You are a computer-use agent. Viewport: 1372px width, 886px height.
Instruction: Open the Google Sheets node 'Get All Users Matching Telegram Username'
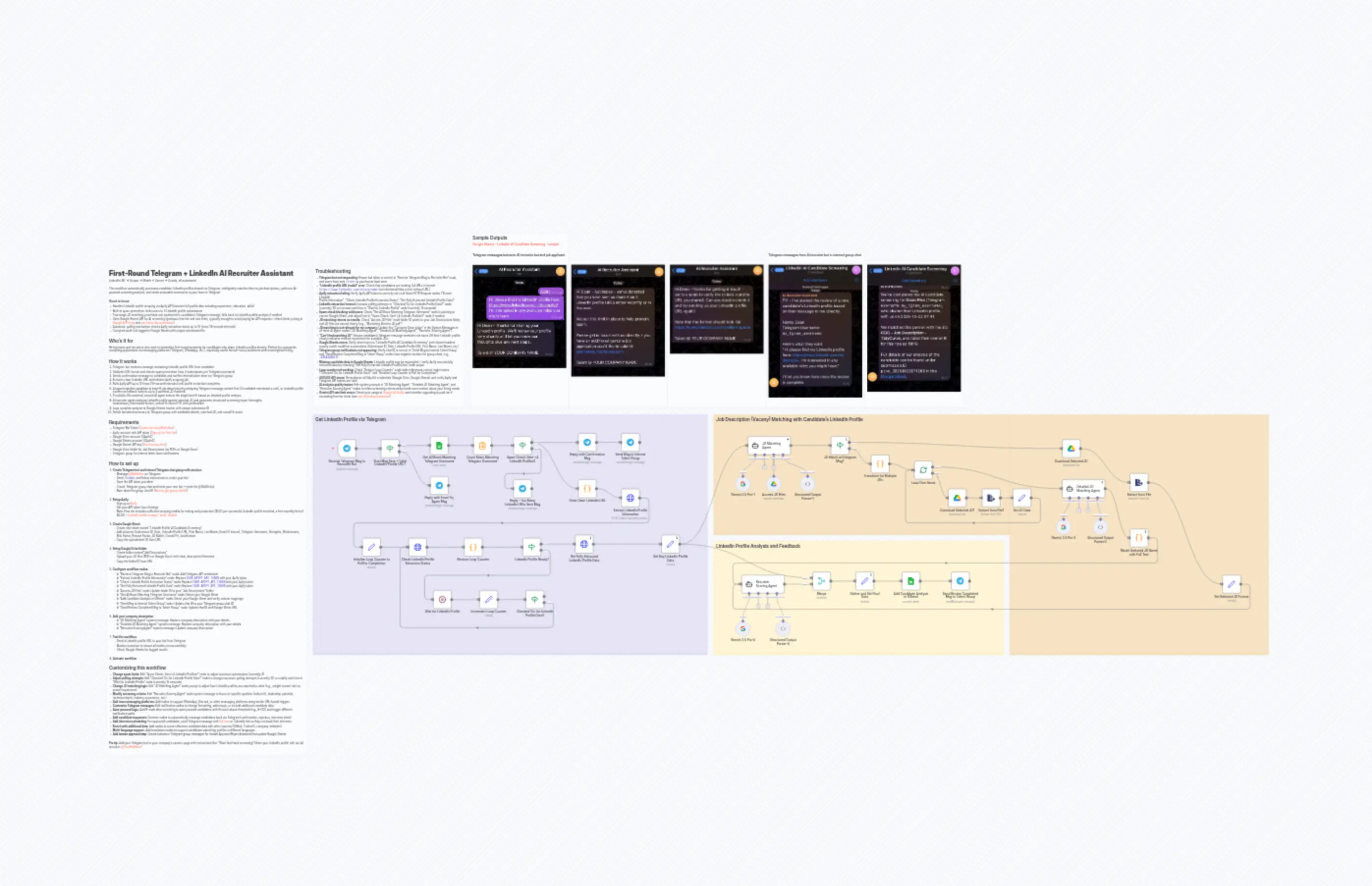point(439,446)
